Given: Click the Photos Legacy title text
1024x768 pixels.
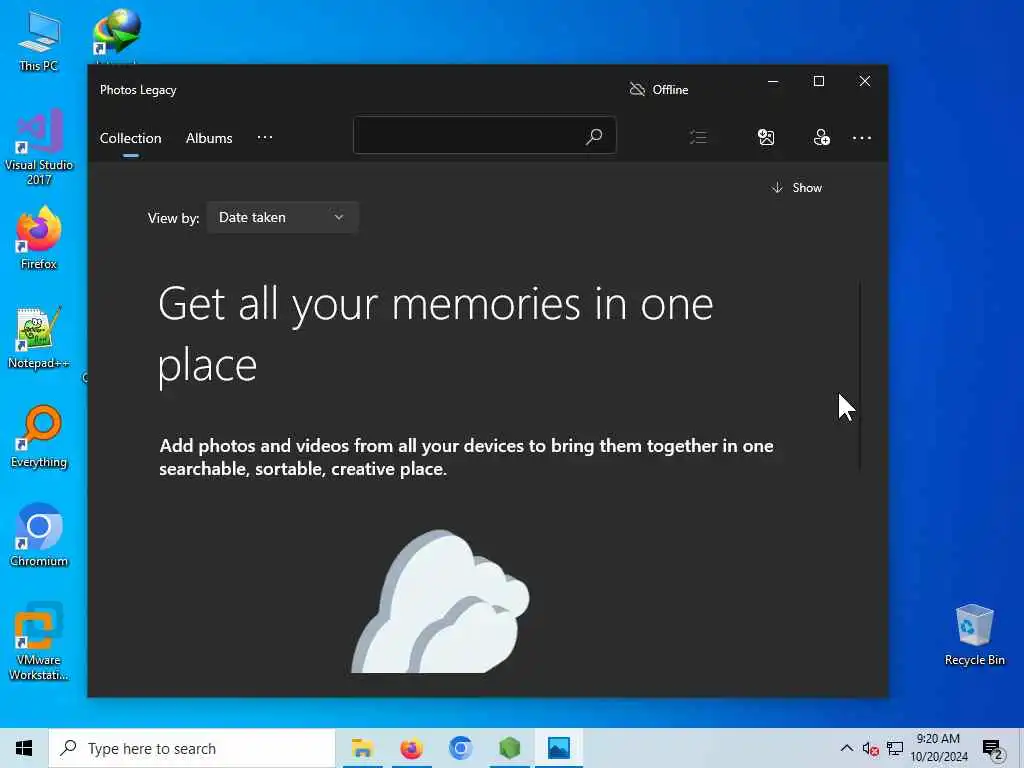Looking at the screenshot, I should [138, 90].
